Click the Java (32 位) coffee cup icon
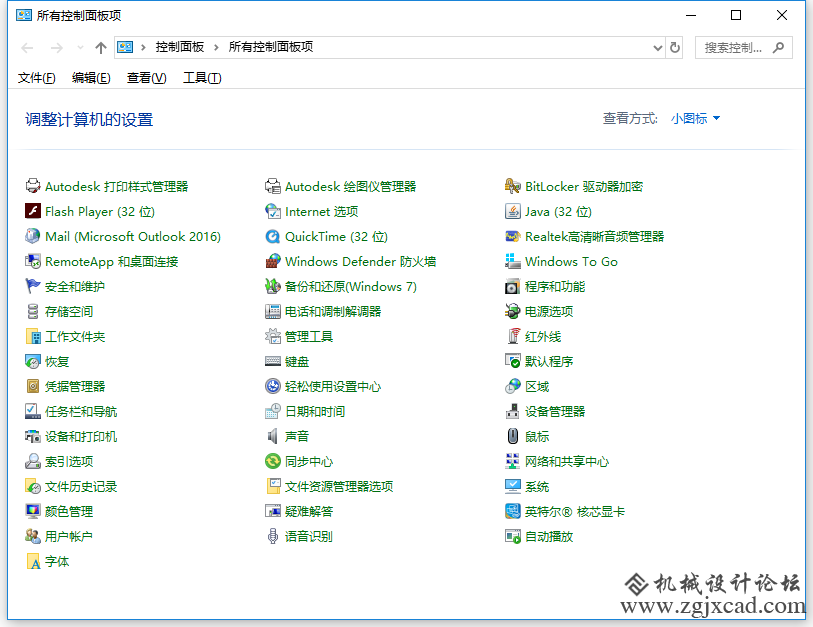 pyautogui.click(x=513, y=211)
